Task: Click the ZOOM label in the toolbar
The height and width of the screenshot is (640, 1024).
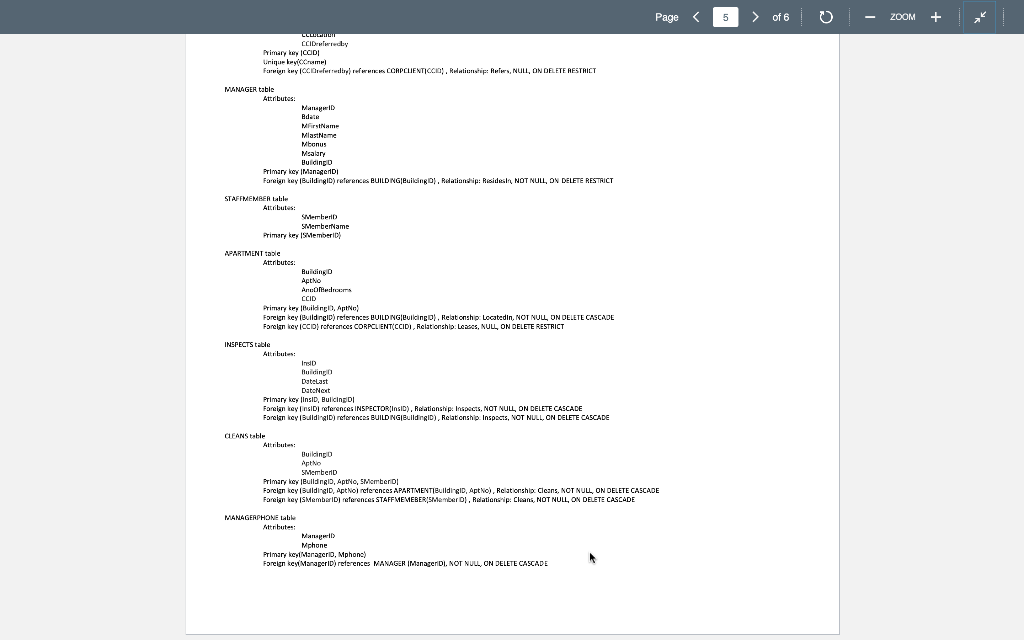Action: [903, 16]
